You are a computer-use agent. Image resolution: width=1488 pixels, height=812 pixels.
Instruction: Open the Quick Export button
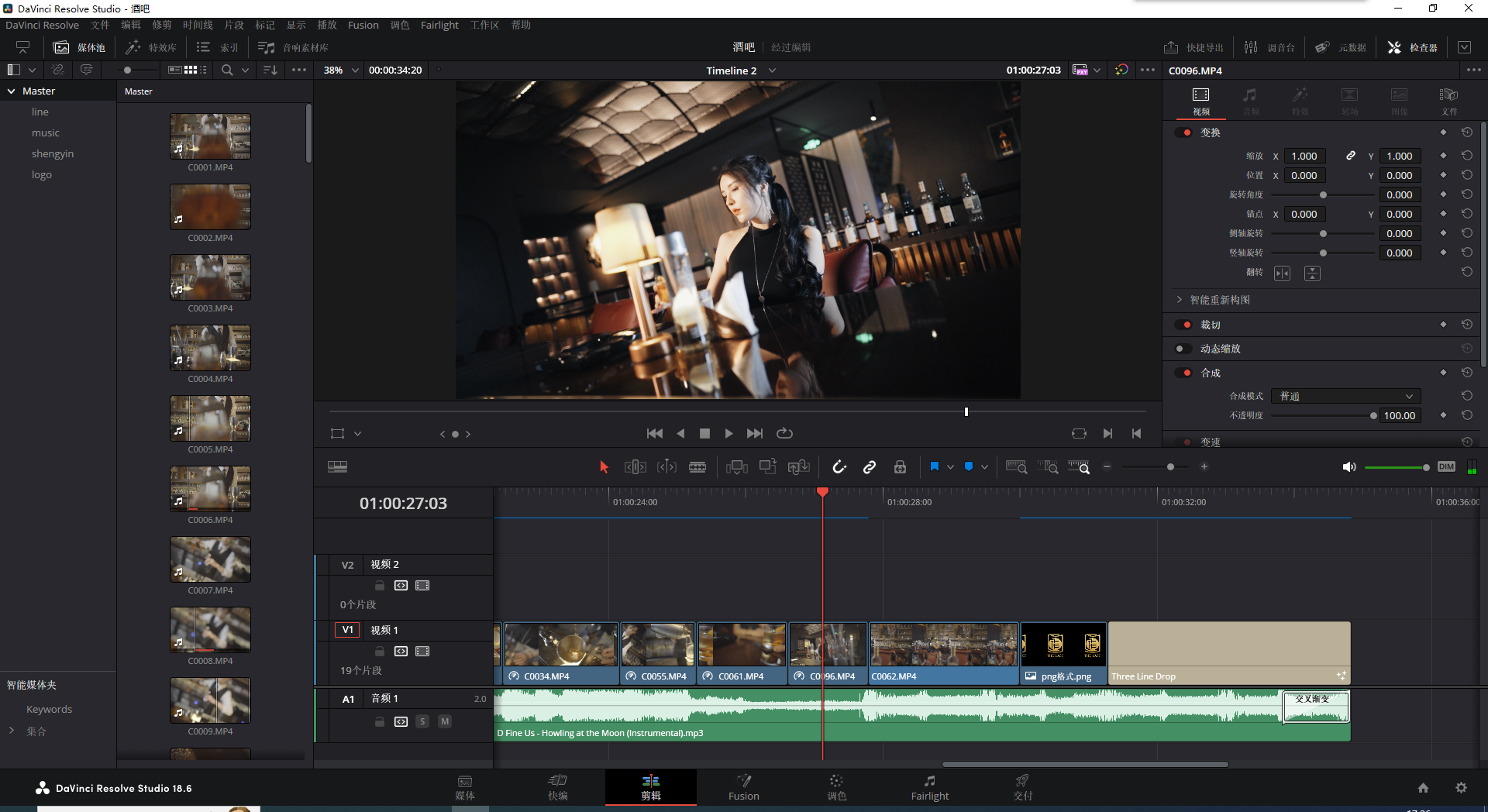1193,47
